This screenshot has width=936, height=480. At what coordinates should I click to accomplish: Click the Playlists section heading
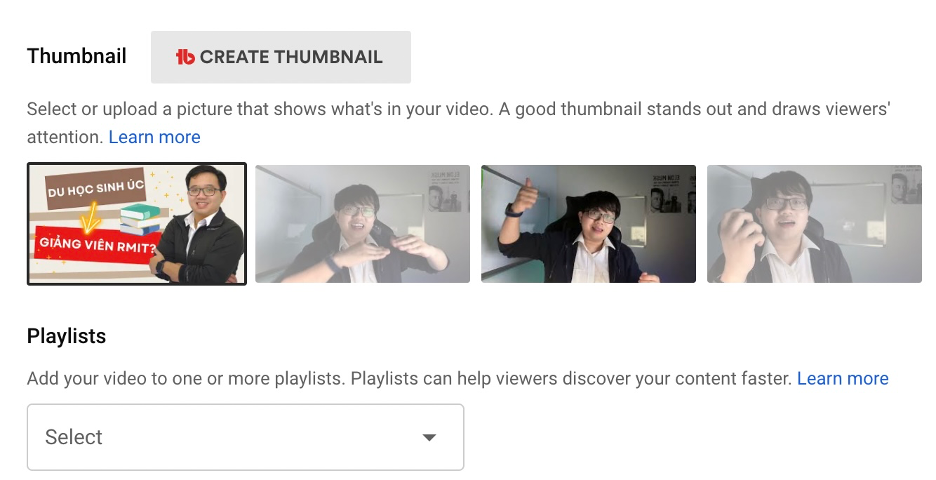(66, 336)
